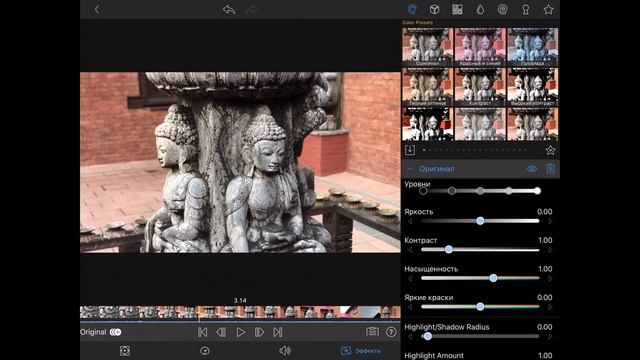The height and width of the screenshot is (360, 640).
Task: Open the Distort spiral effects tab
Action: [502, 9]
